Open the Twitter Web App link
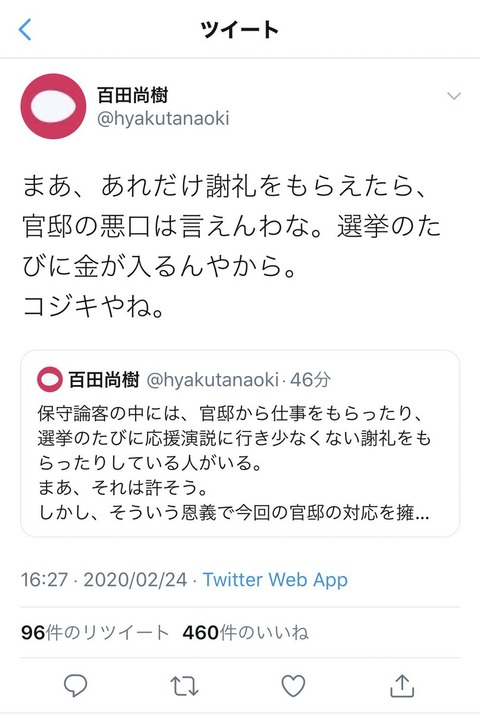 pos(275,580)
